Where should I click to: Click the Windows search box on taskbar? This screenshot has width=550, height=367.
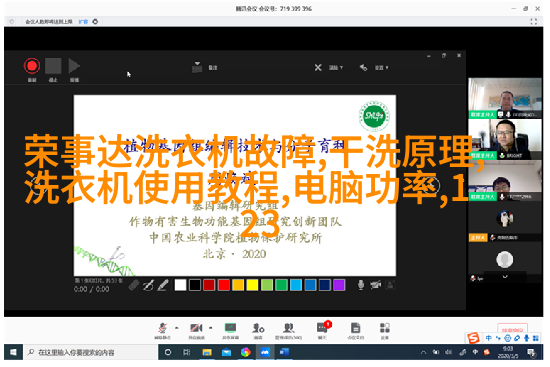point(90,352)
